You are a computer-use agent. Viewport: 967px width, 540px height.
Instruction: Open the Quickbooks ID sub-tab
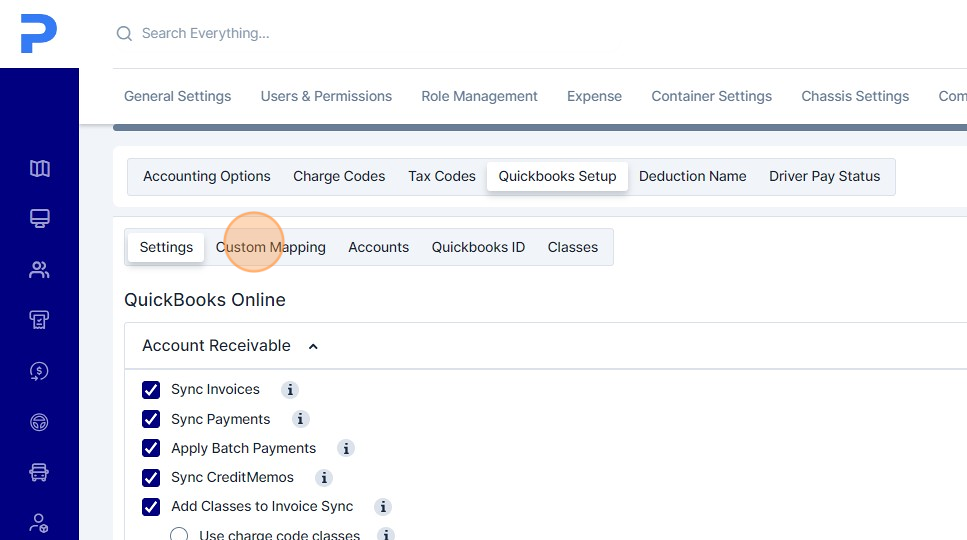479,247
